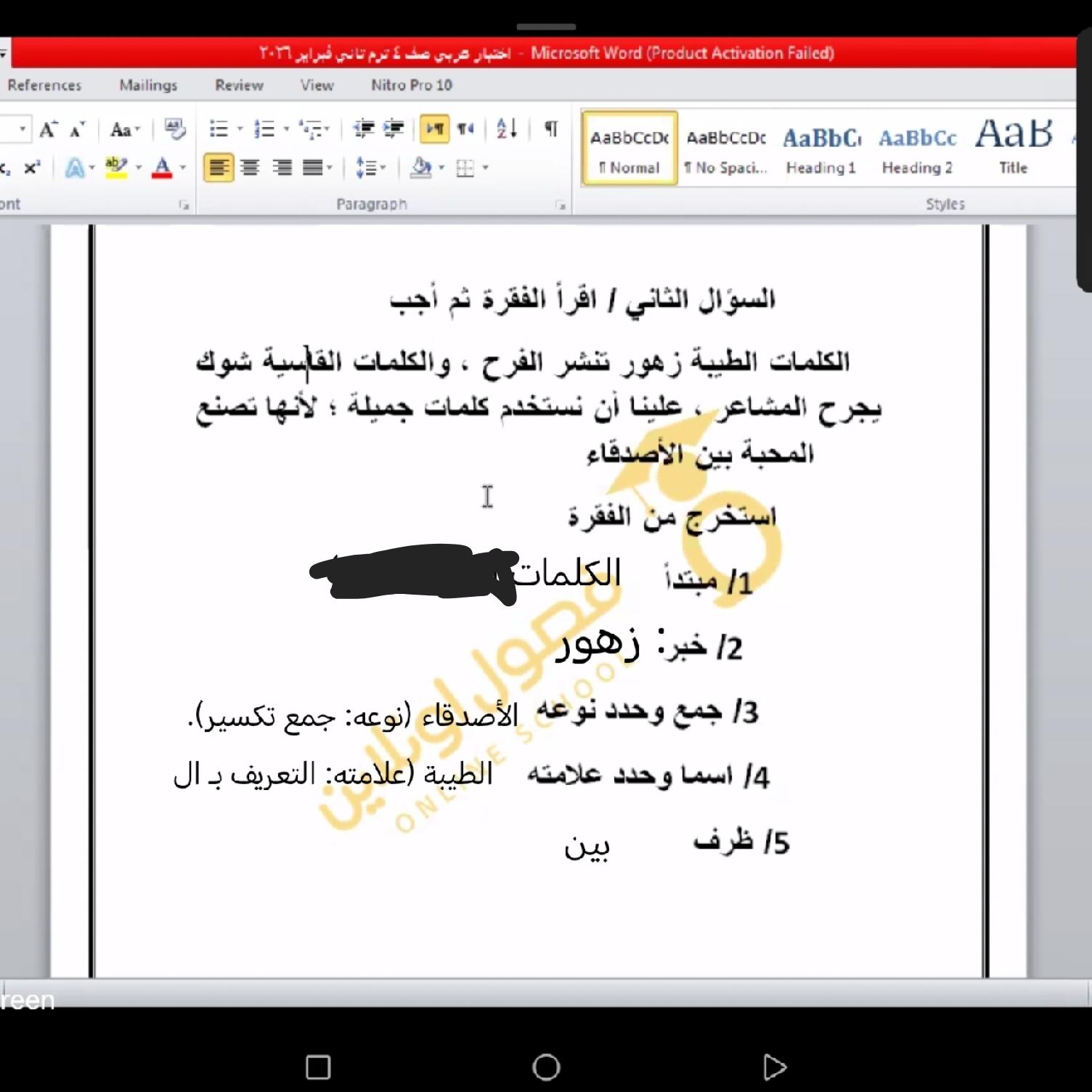Apply the Heading 1 style

(x=821, y=150)
